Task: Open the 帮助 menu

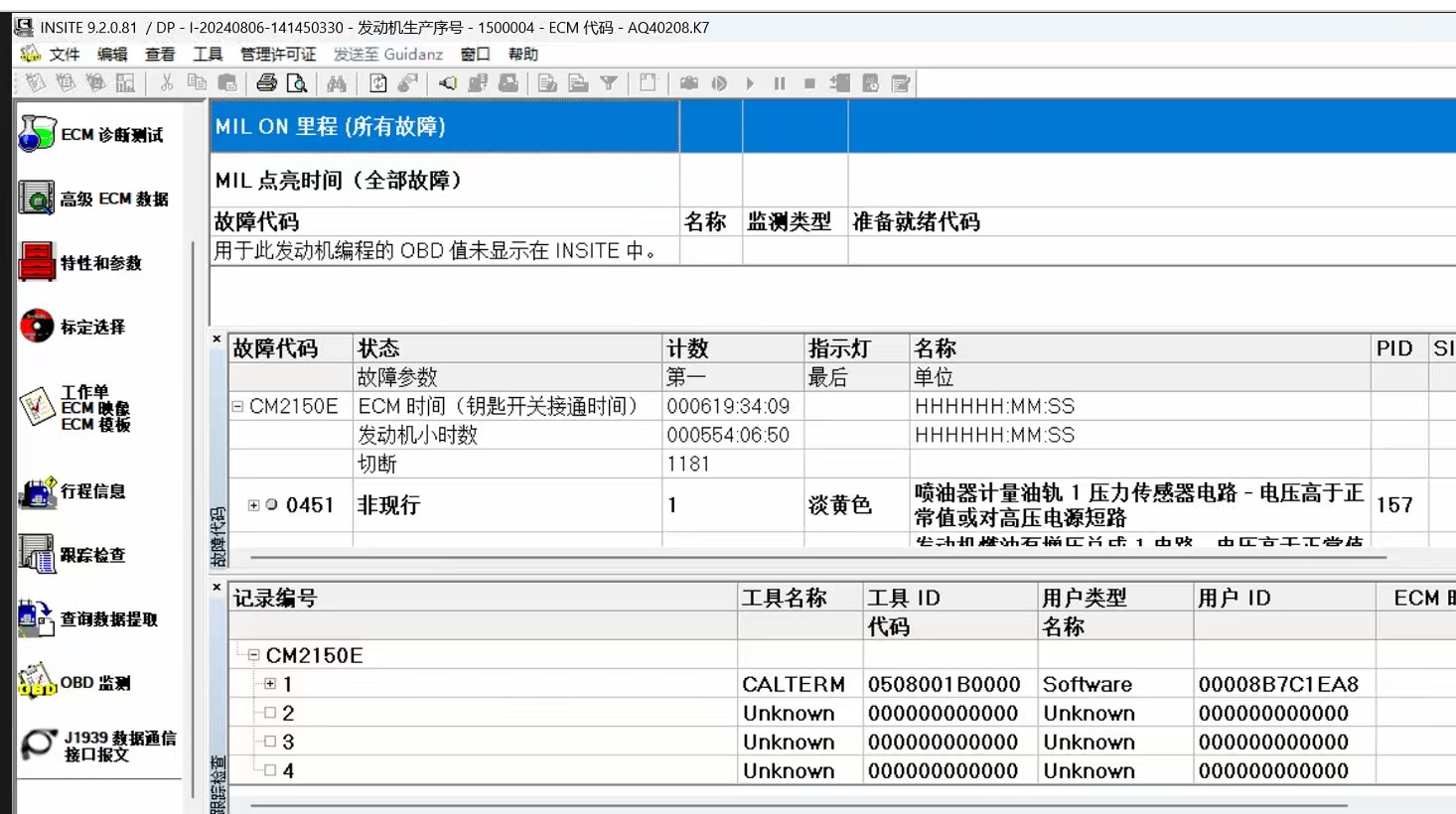Action: [x=522, y=55]
